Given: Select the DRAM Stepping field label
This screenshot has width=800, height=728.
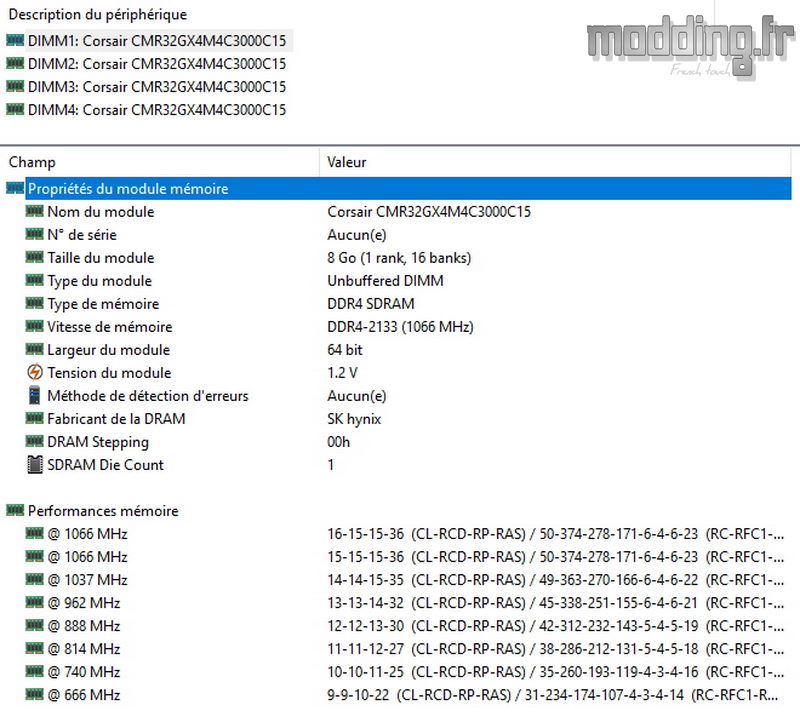Looking at the screenshot, I should point(98,442).
